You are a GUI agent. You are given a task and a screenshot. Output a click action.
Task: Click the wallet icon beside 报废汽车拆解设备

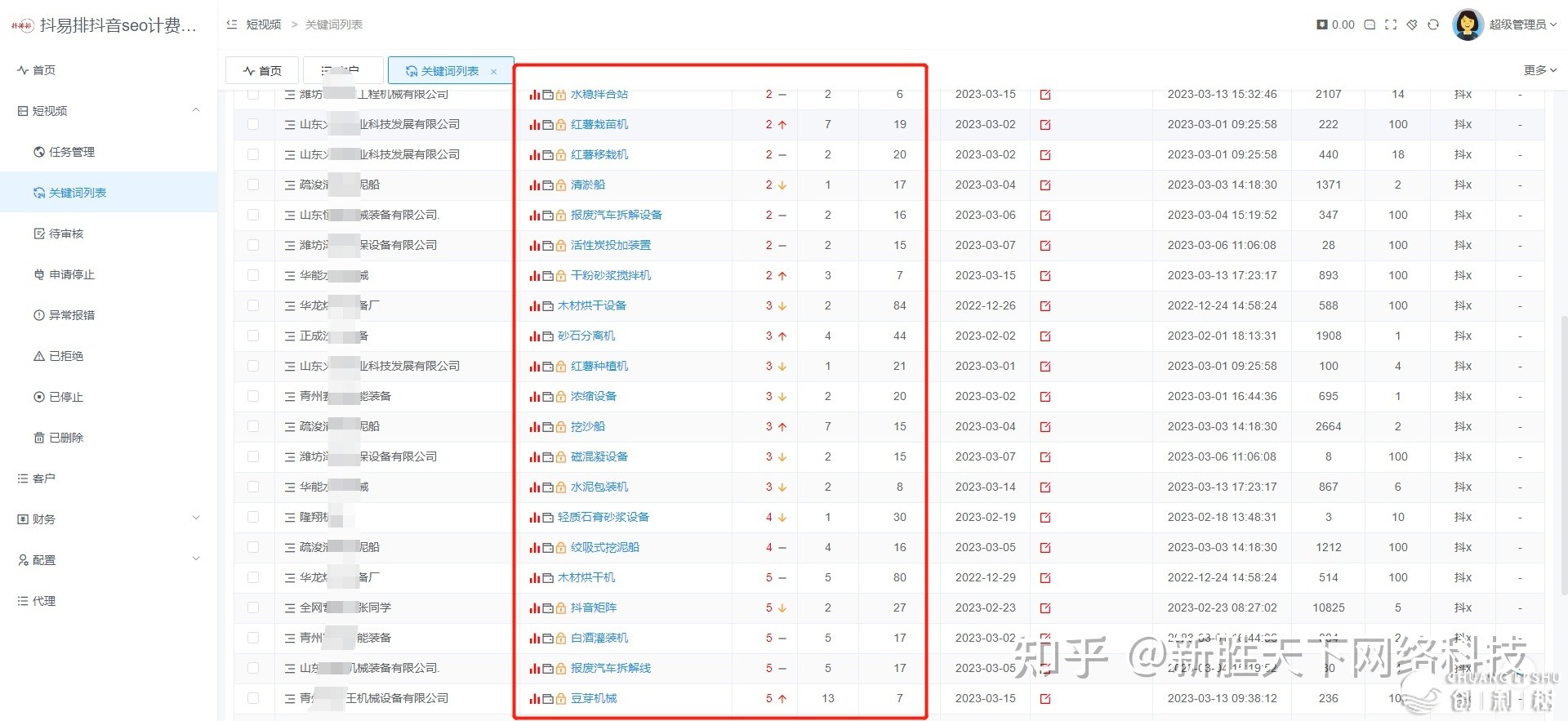[548, 216]
